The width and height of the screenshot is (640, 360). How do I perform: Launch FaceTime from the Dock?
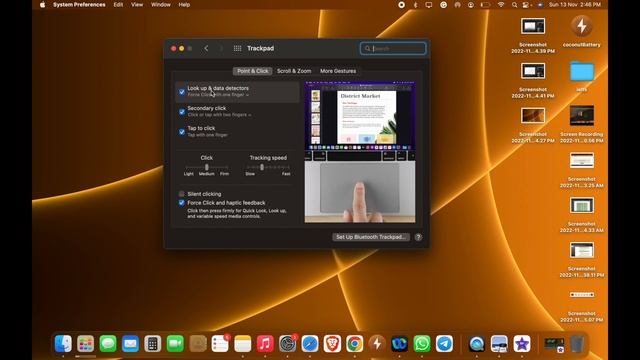coord(175,344)
